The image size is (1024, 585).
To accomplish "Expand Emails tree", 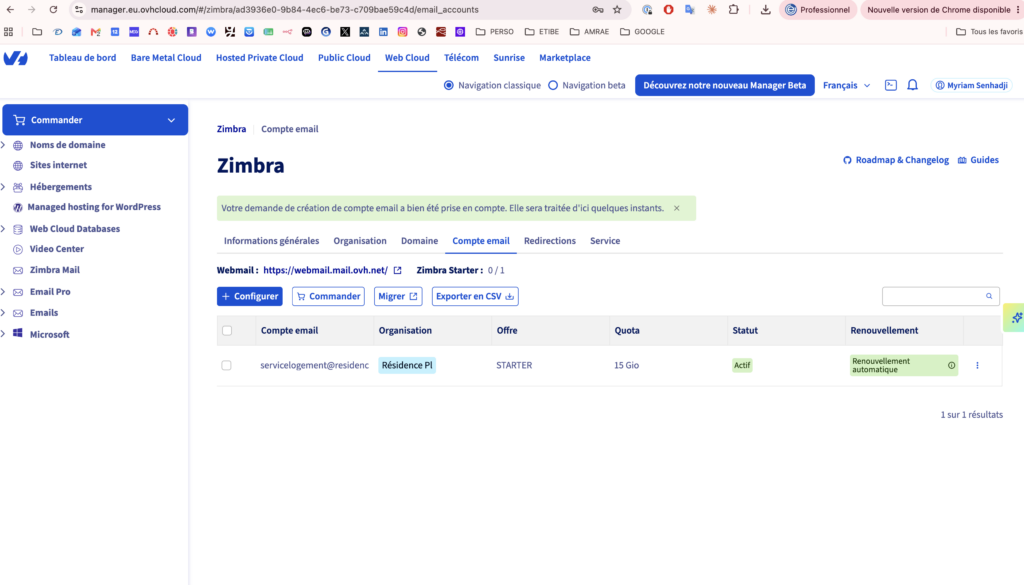I will (x=3, y=313).
